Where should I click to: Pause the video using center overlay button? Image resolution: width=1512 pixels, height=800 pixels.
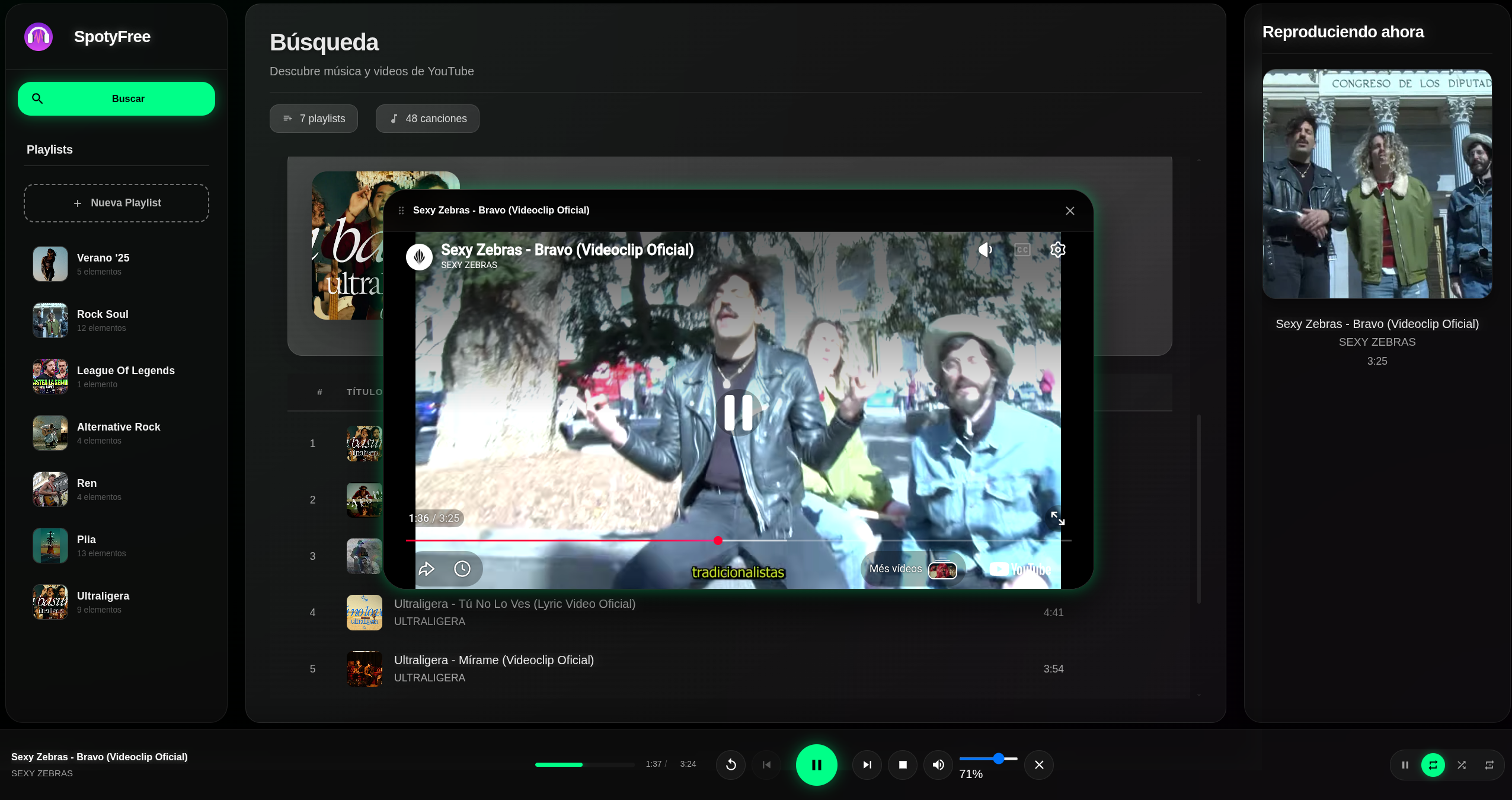click(739, 413)
